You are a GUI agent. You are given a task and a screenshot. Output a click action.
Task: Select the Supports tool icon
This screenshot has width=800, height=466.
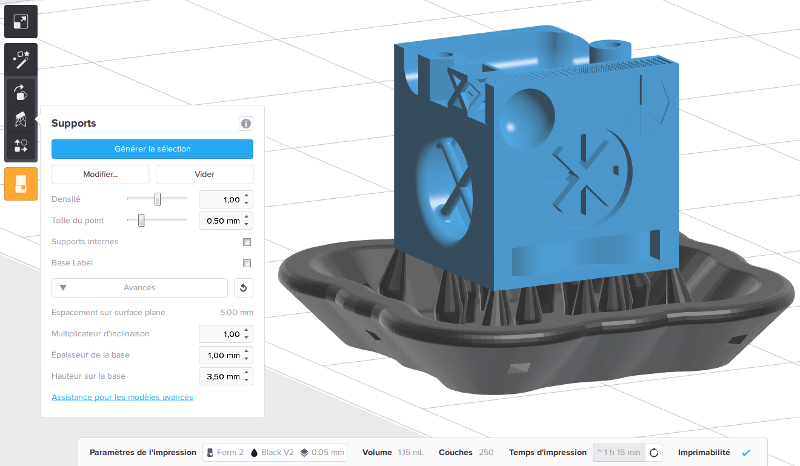21,119
